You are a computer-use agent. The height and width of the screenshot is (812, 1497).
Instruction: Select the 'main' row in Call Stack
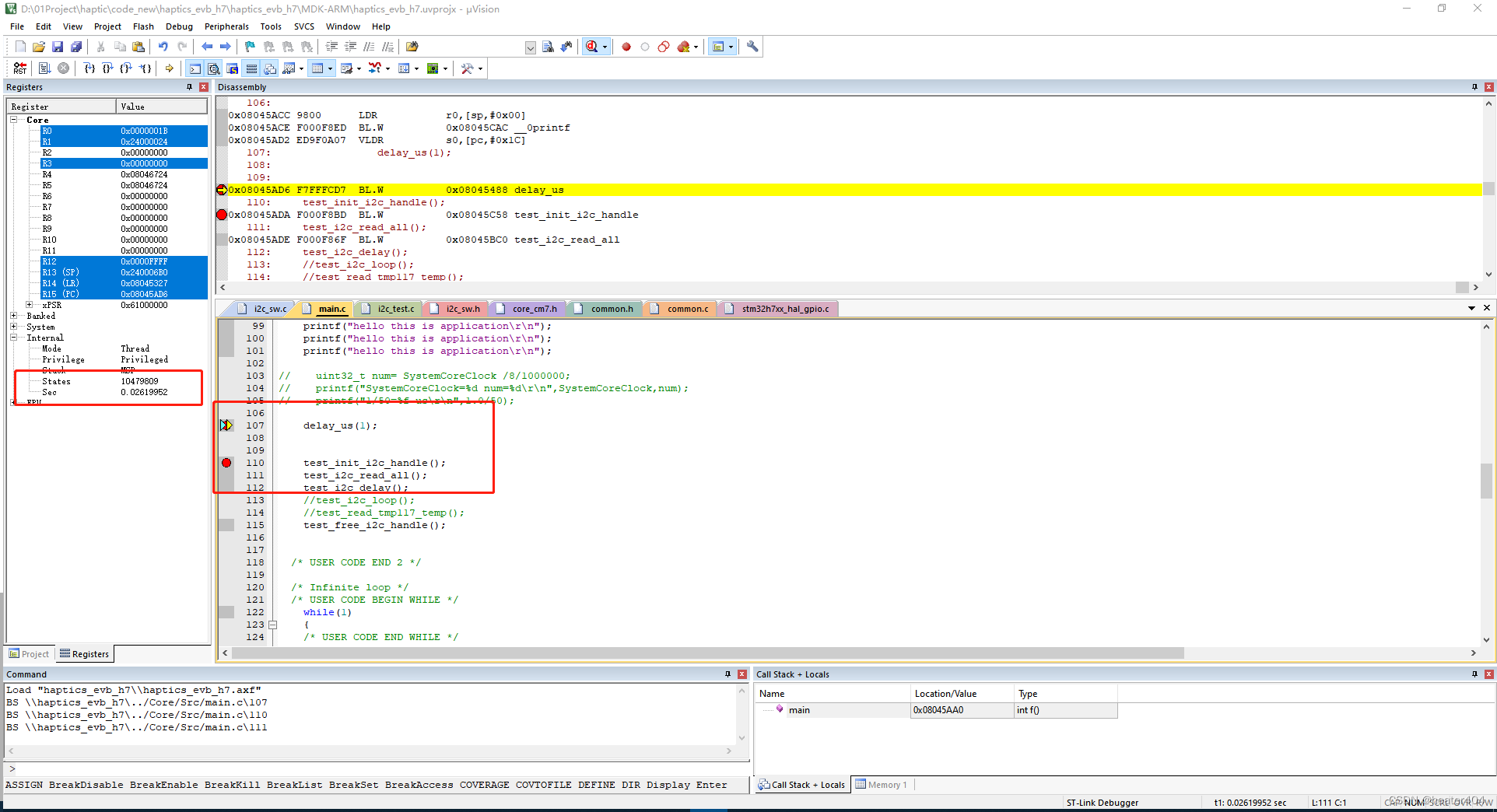[x=937, y=710]
